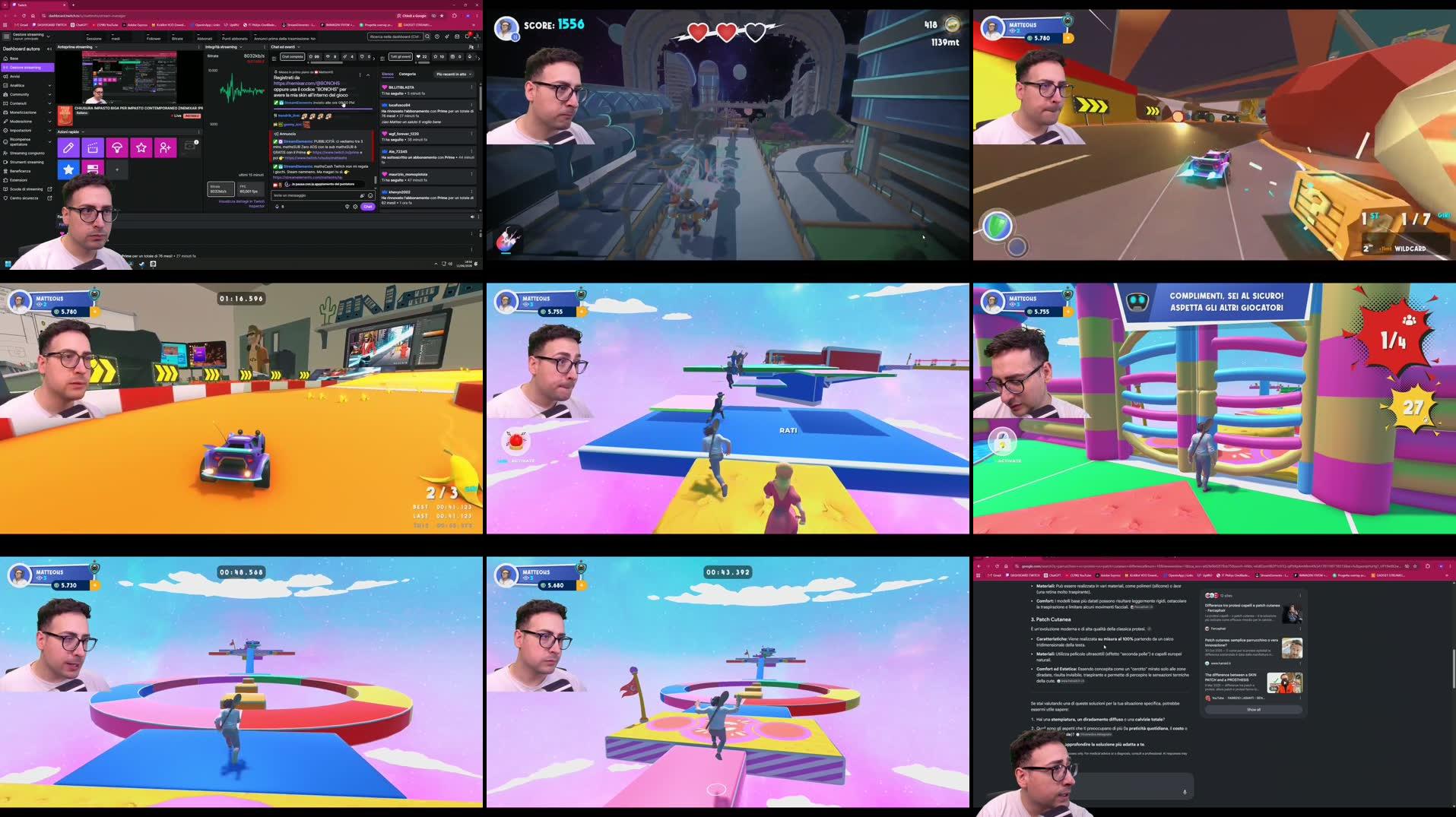Screen dimensions: 1456x817
Task: Open new browser tab beside Twitch tab
Action: pos(73,5)
